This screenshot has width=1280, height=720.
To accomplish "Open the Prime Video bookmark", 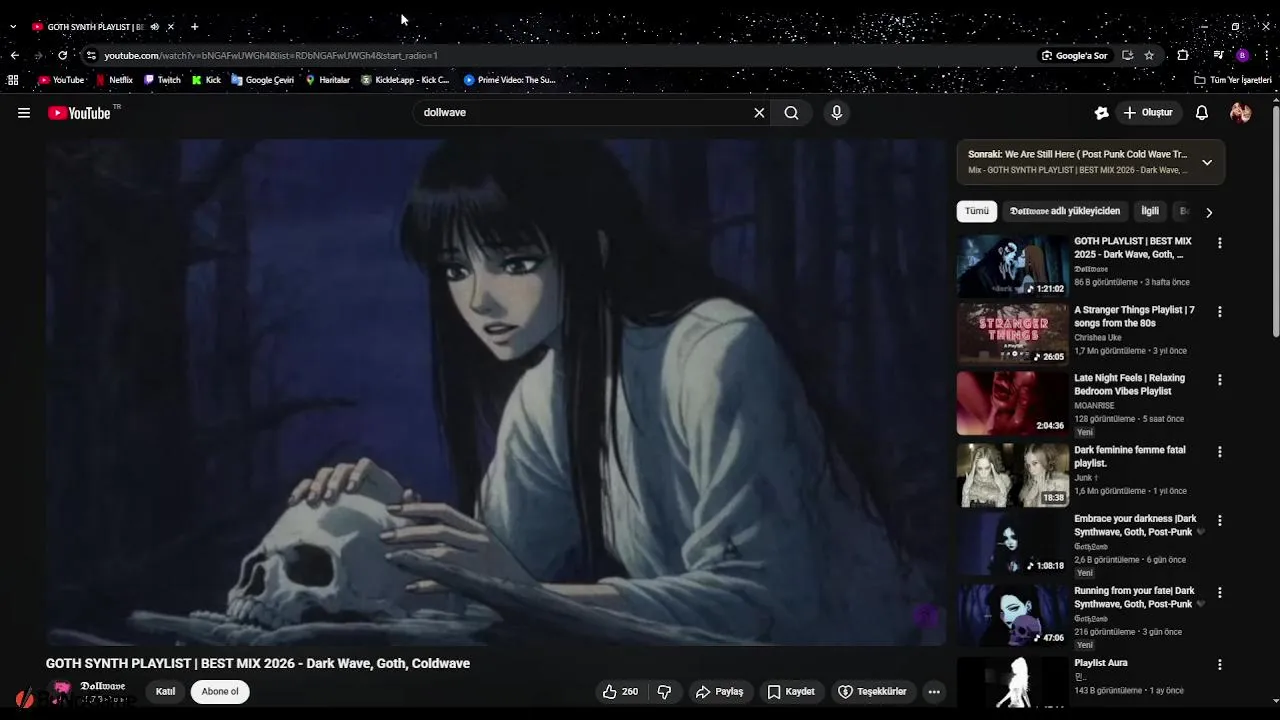I will 509,80.
